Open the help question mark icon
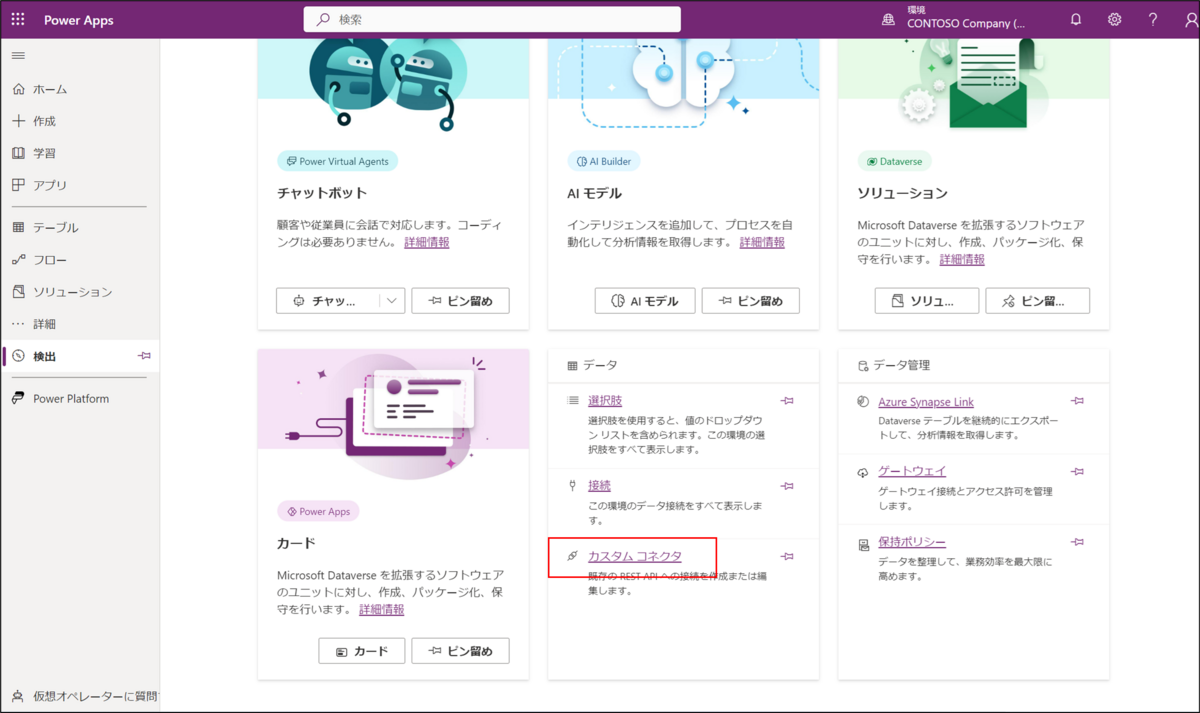This screenshot has width=1200, height=713. 1153,20
